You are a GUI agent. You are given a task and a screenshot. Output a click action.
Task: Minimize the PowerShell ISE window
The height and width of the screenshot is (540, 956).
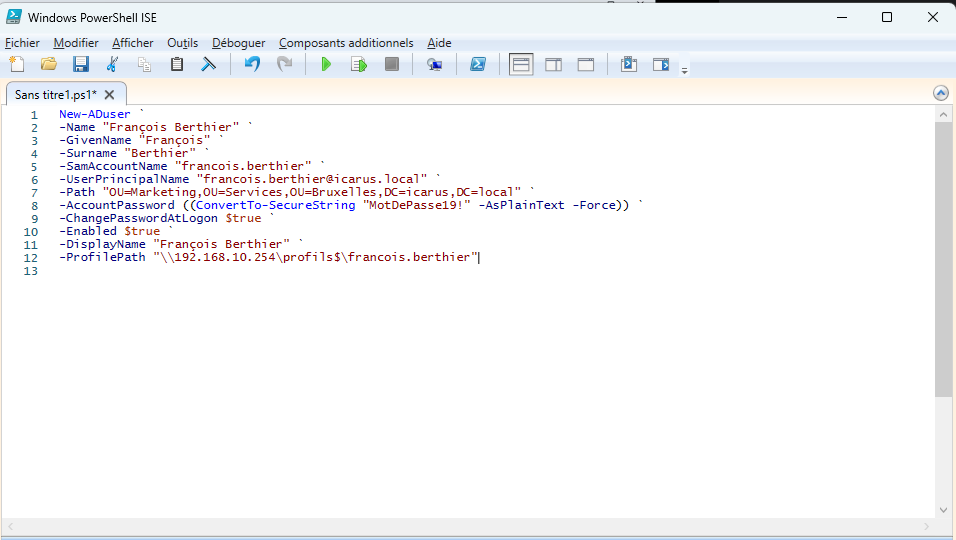pyautogui.click(x=842, y=17)
